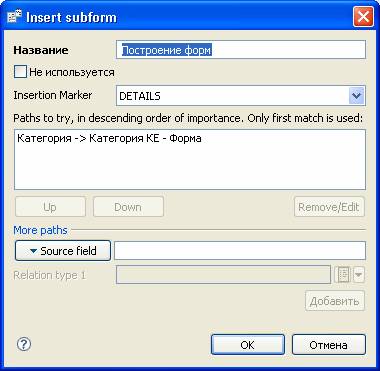380x371 pixels.
Task: Click the Source field arrow button
Action: point(63,251)
